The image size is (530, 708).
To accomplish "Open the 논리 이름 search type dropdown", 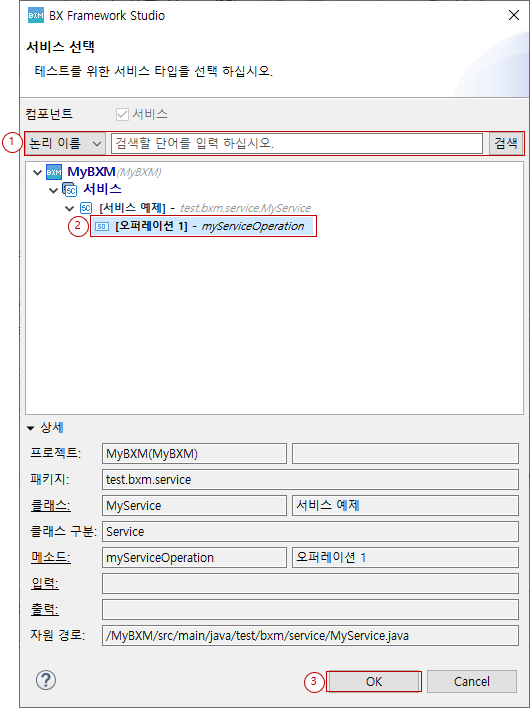I will pyautogui.click(x=65, y=144).
